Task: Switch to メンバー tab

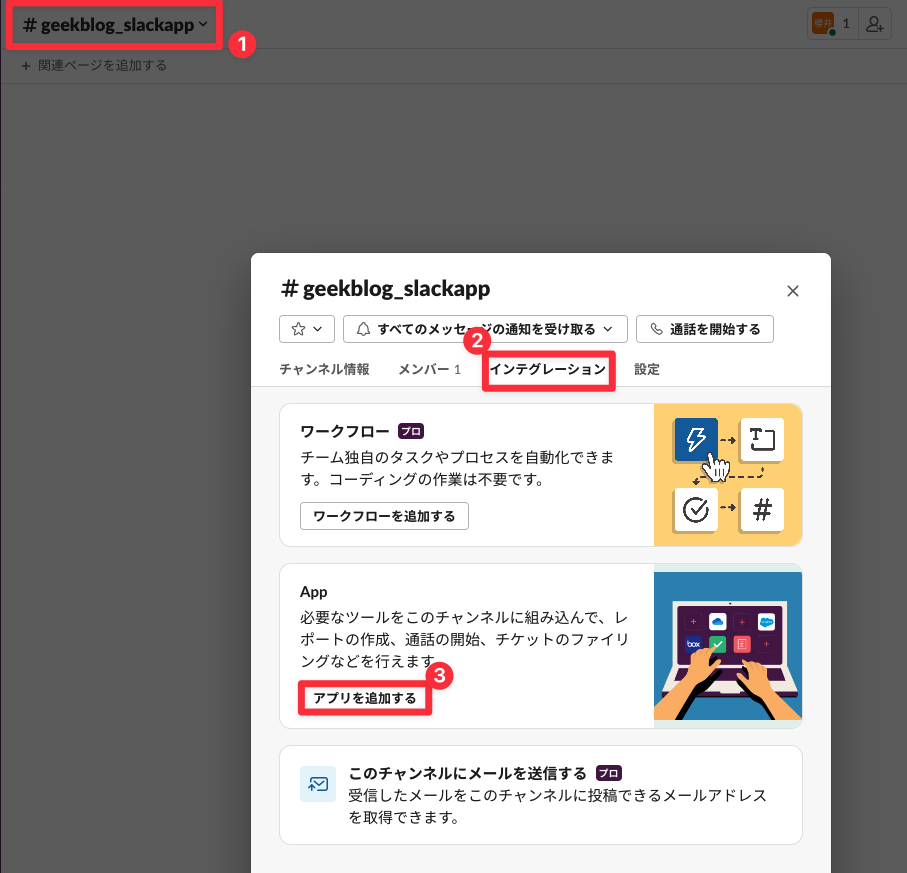Action: click(429, 369)
